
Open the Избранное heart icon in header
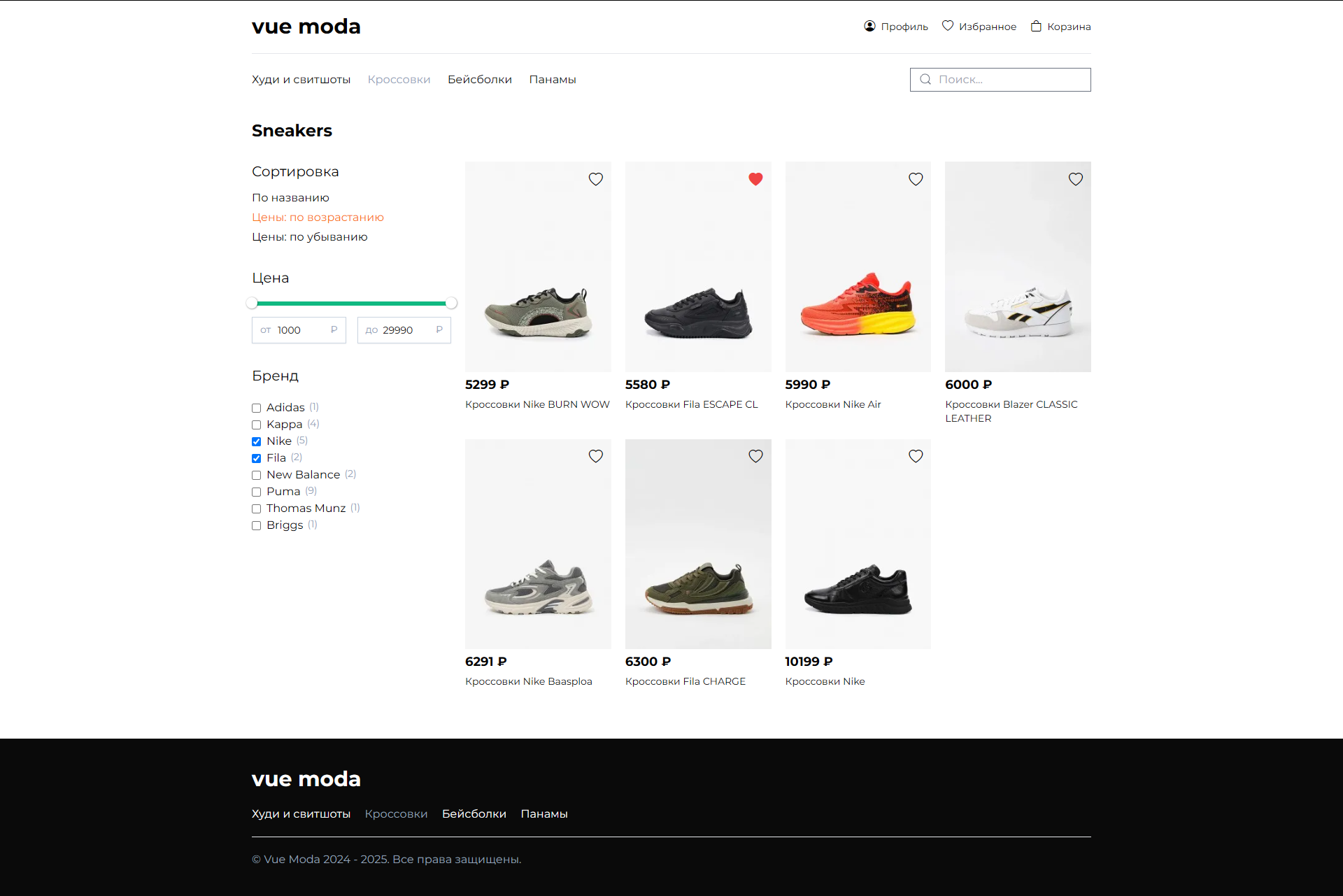pos(948,26)
